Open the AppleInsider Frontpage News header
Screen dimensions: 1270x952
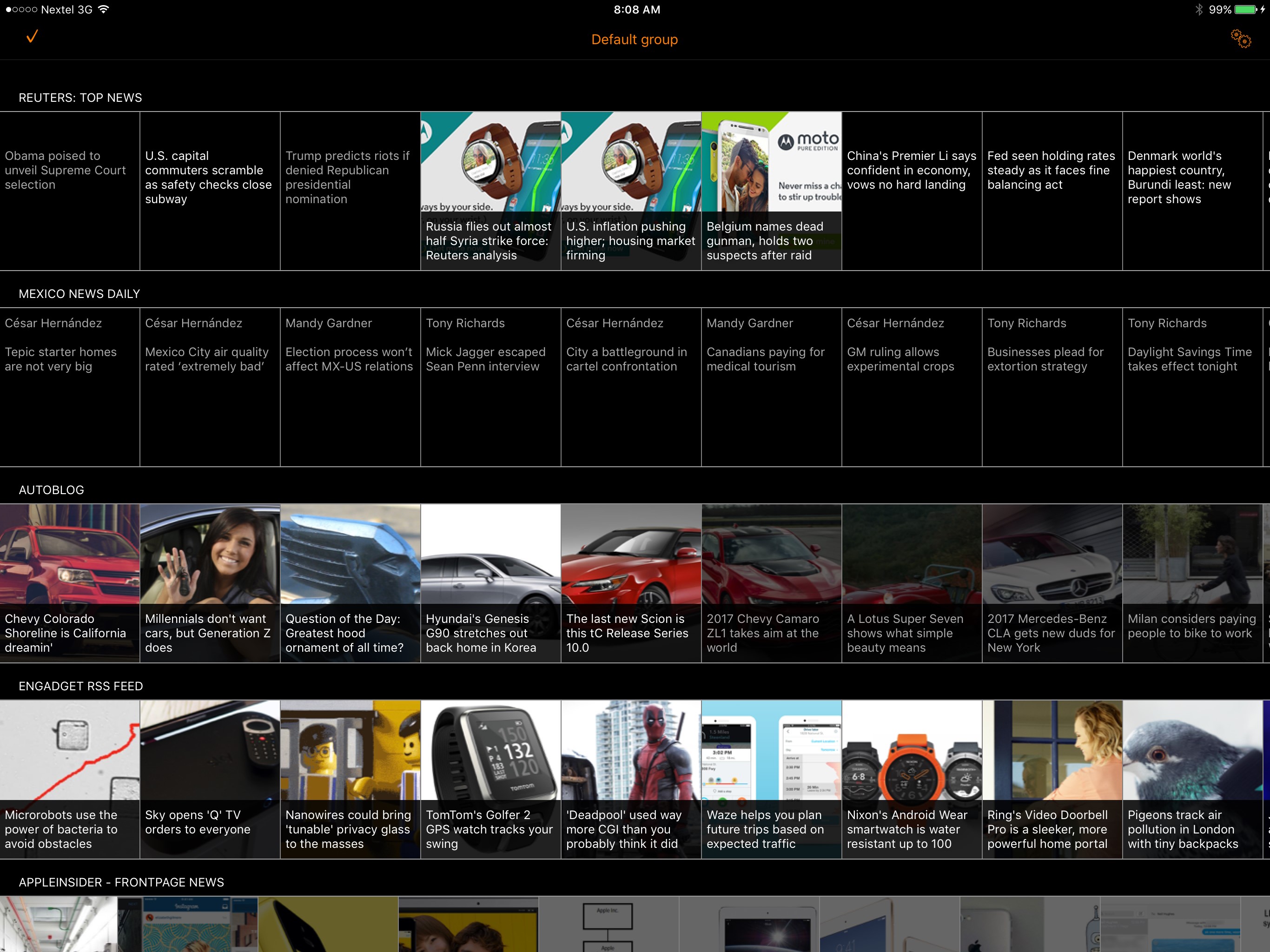point(121,882)
